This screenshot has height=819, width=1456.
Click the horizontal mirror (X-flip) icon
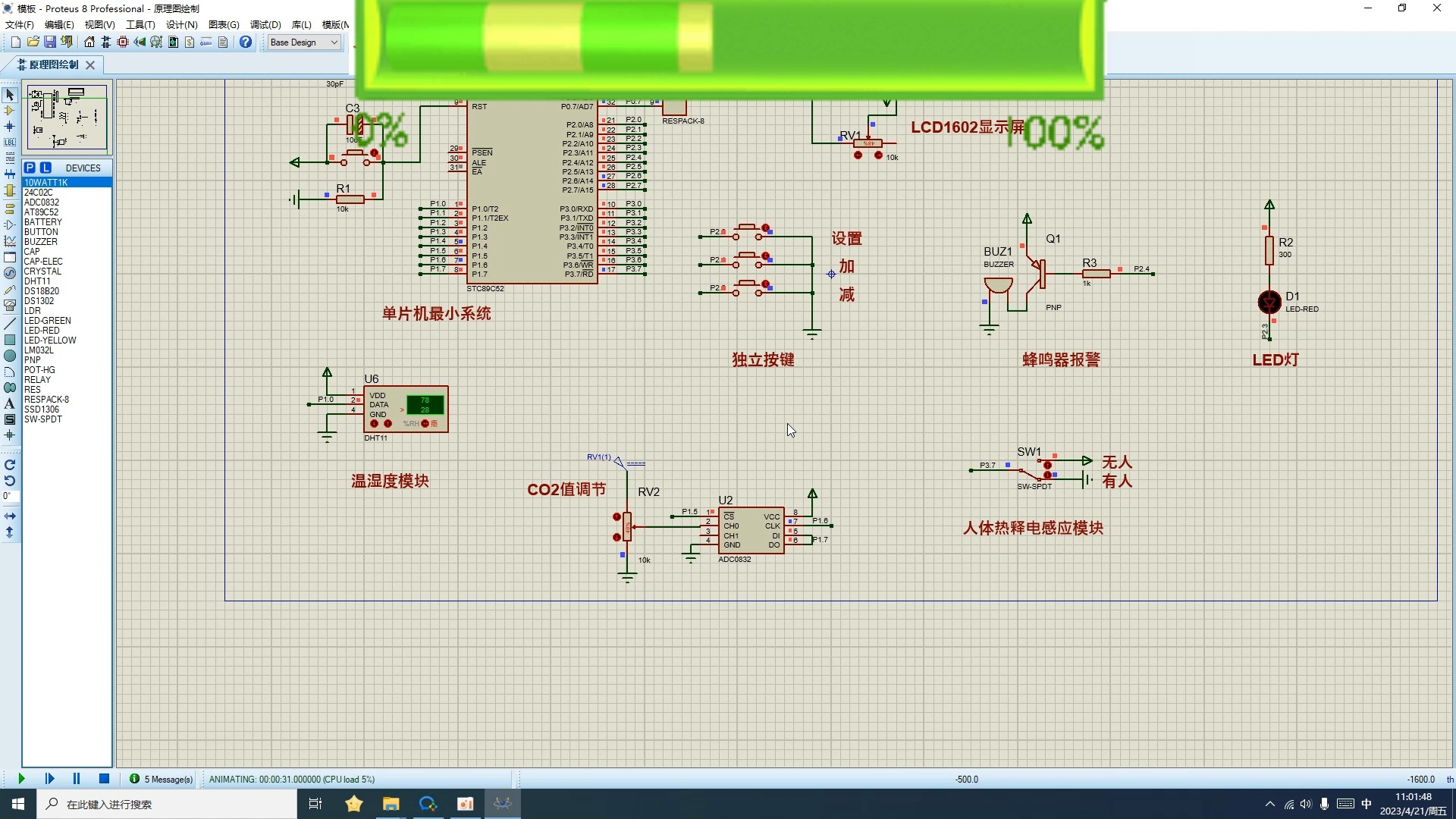click(10, 516)
